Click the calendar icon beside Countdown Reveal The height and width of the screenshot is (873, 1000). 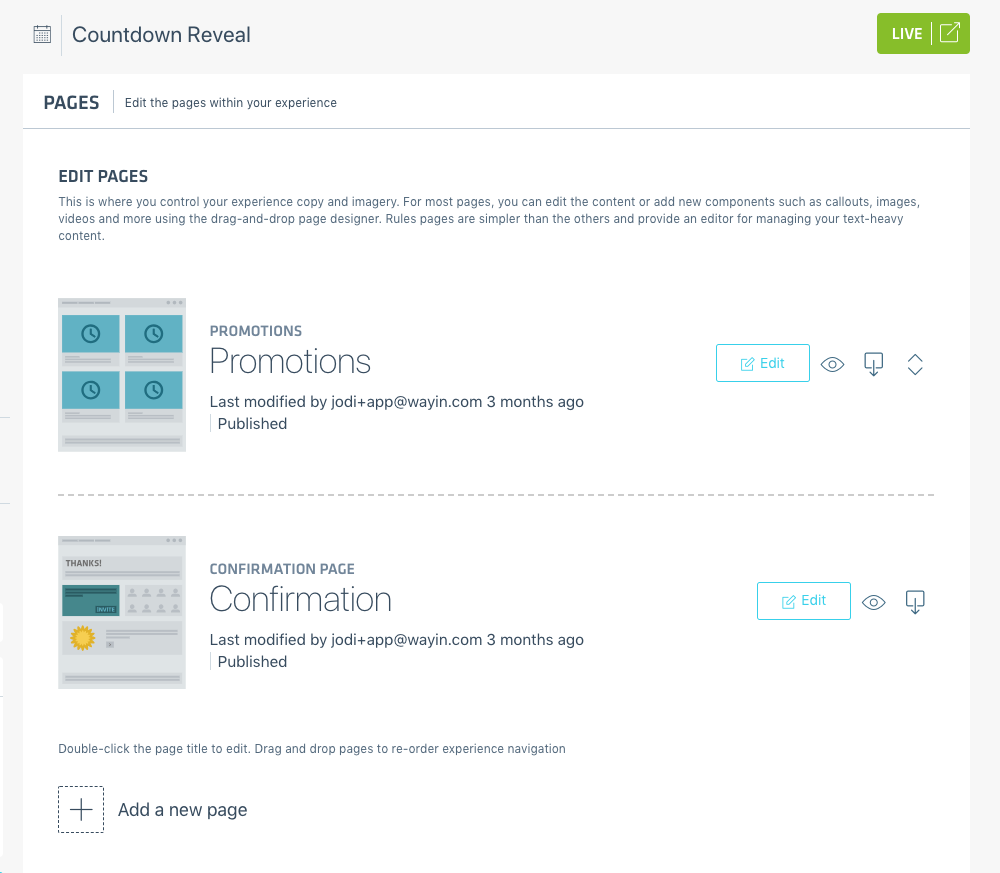click(x=42, y=34)
